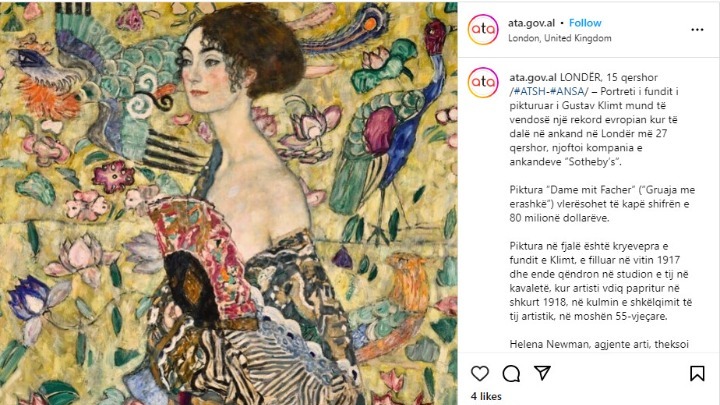Click the ata avatar beside the caption
The image size is (720, 405).
(x=483, y=83)
